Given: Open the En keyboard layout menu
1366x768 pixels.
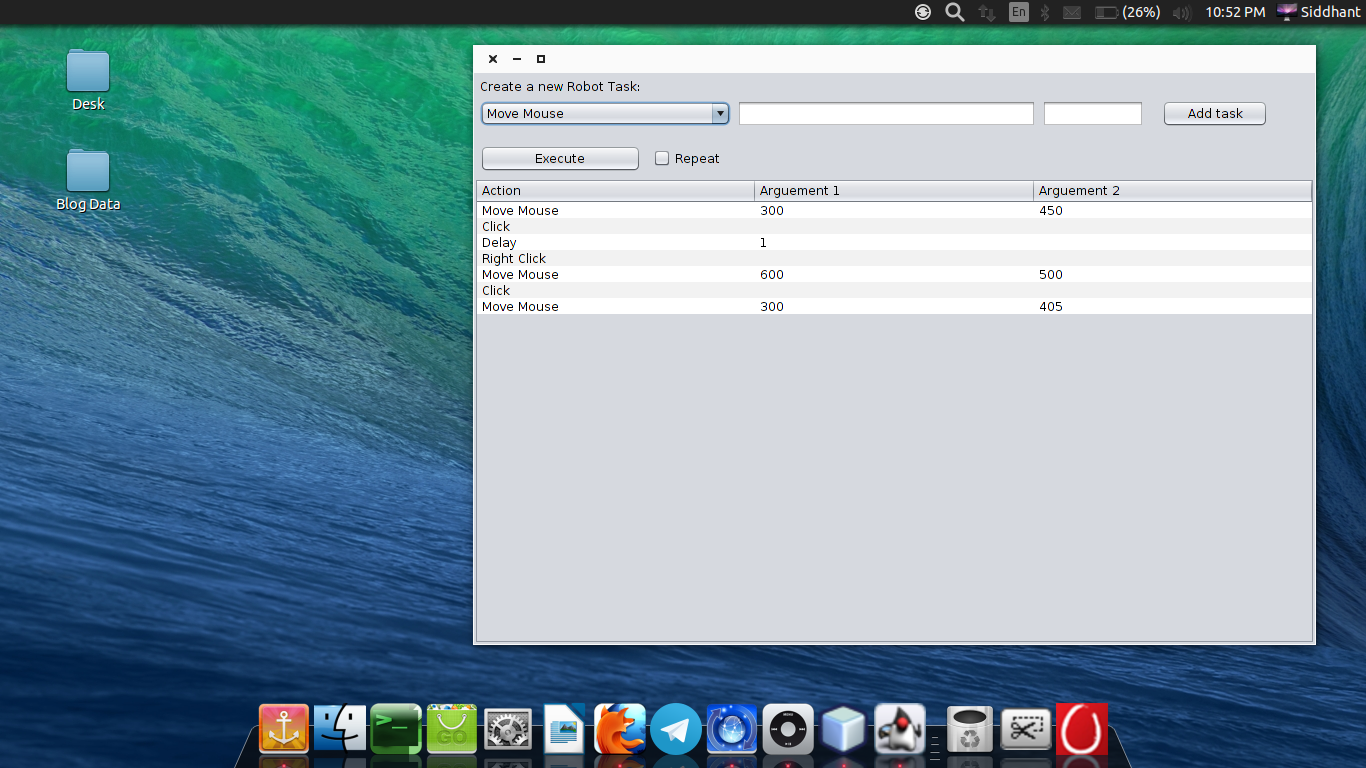Looking at the screenshot, I should tap(1017, 12).
